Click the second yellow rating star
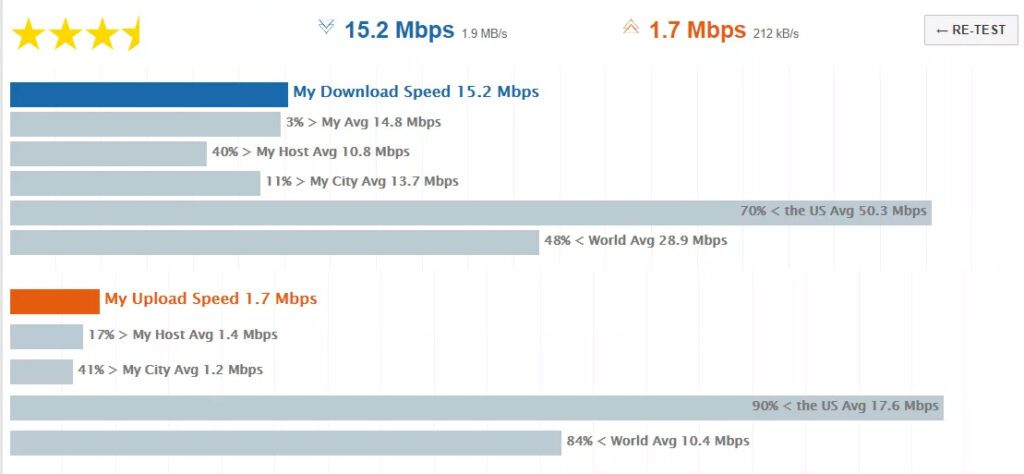The height and width of the screenshot is (474, 1024). click(66, 34)
